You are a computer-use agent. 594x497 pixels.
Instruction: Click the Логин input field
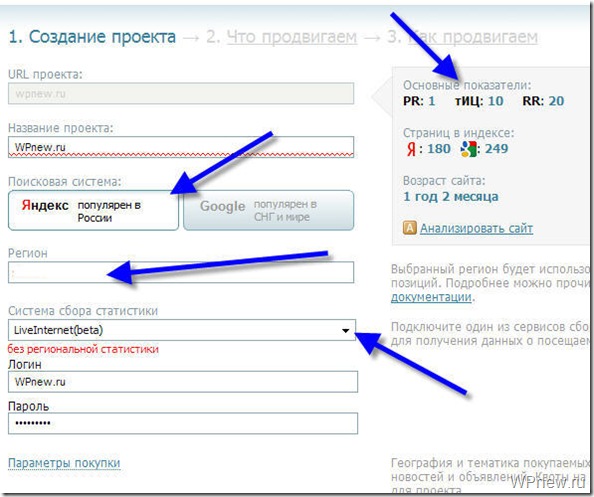pos(183,381)
